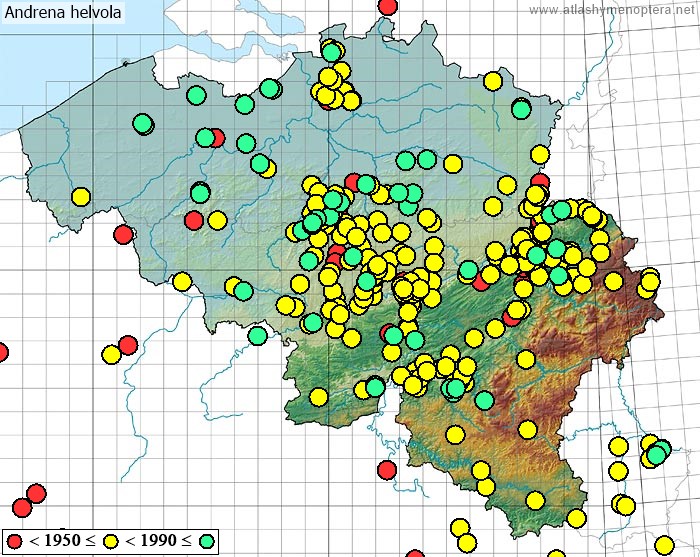This screenshot has width=700, height=557.
Task: Click the lone yellow marker in far-western Belgium
Action: [81, 196]
